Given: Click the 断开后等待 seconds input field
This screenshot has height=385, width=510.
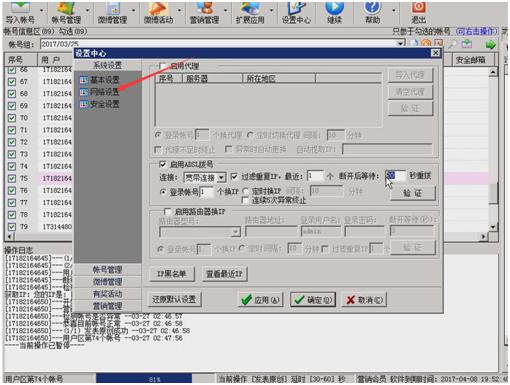Looking at the screenshot, I should 395,176.
